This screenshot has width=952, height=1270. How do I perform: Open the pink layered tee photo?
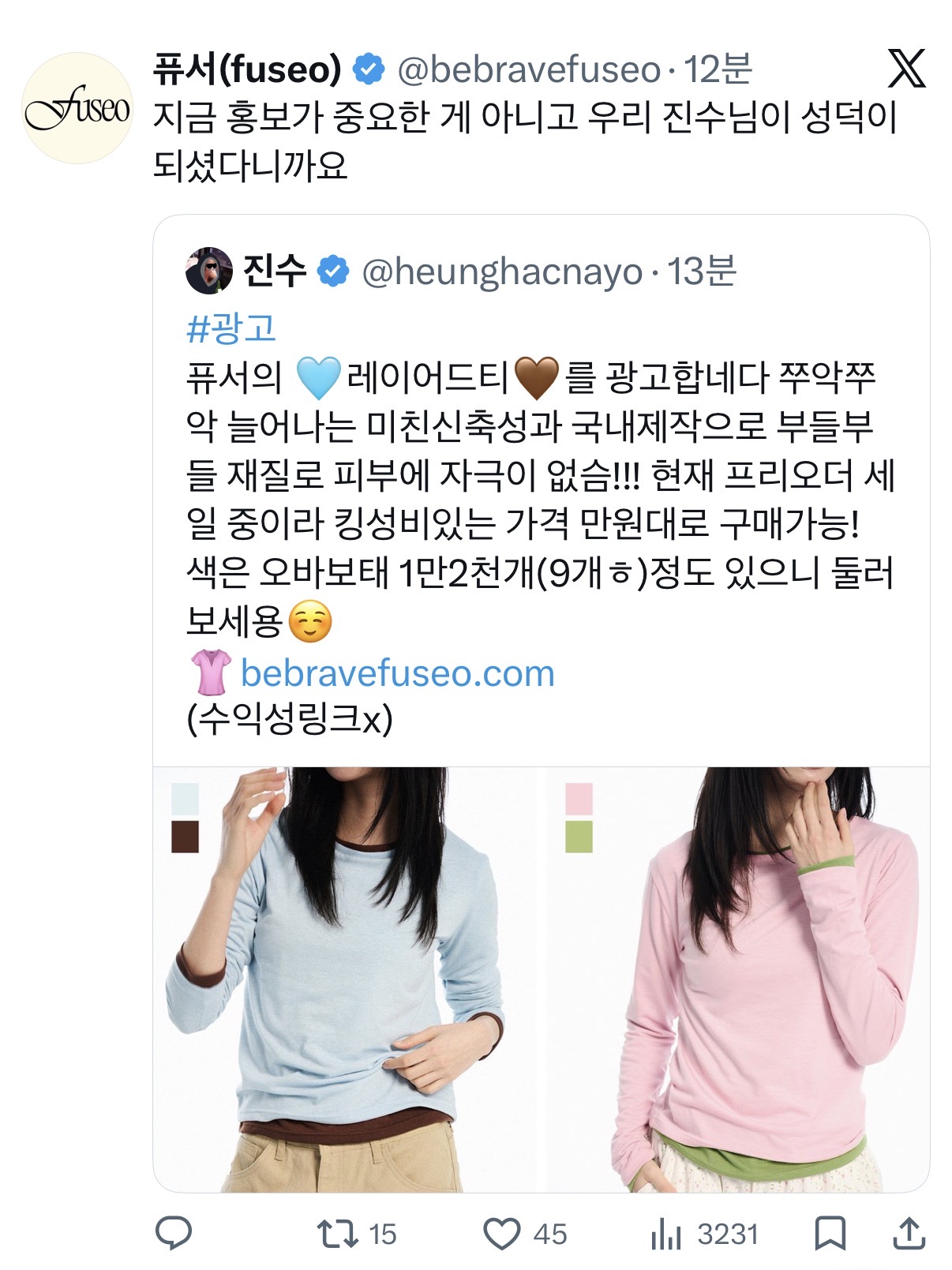(x=738, y=980)
